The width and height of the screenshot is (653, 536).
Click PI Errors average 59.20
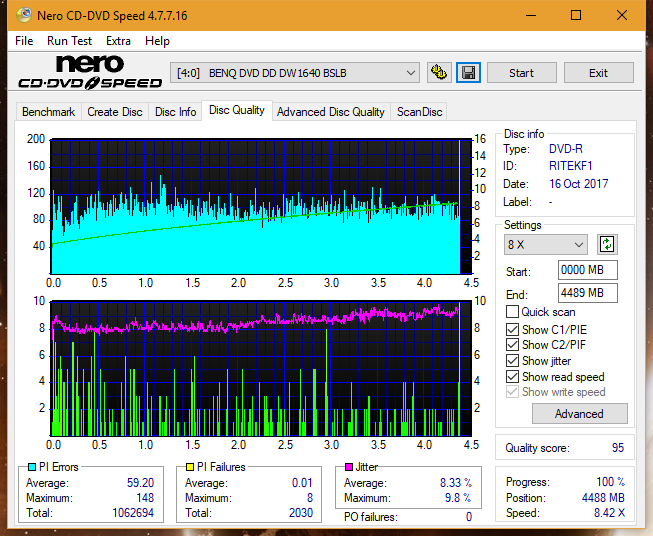click(x=140, y=483)
